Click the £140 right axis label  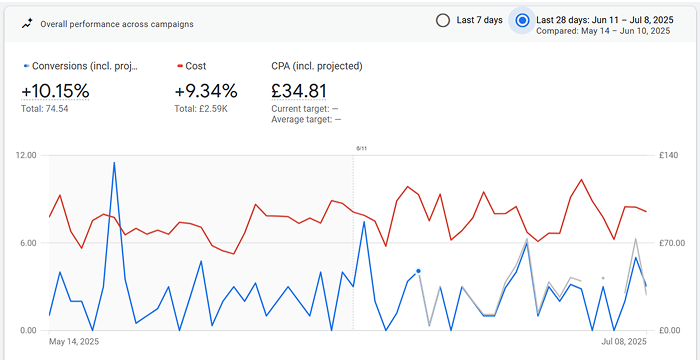click(x=668, y=155)
